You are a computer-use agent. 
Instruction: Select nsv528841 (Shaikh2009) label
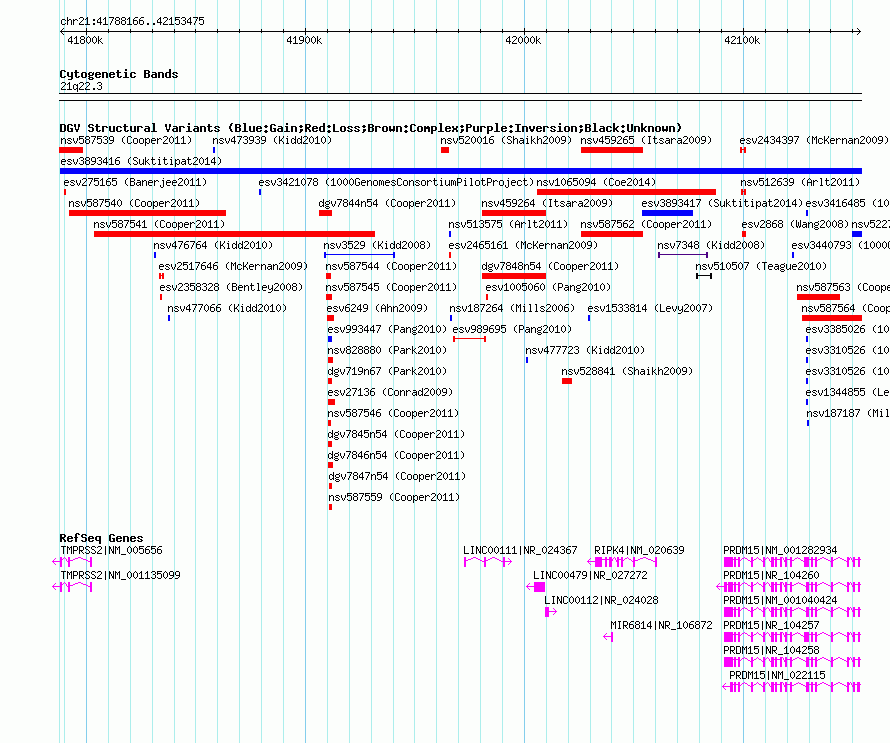pyautogui.click(x=627, y=371)
